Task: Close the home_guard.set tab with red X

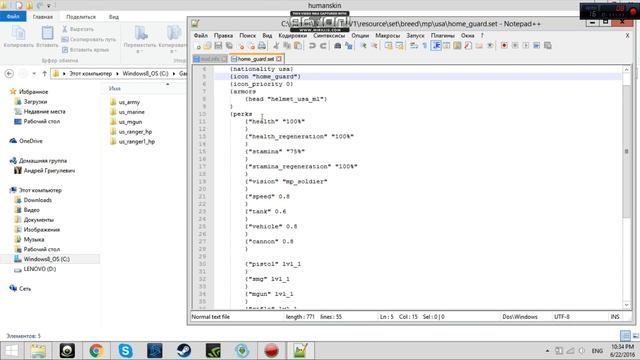Action: pos(279,59)
